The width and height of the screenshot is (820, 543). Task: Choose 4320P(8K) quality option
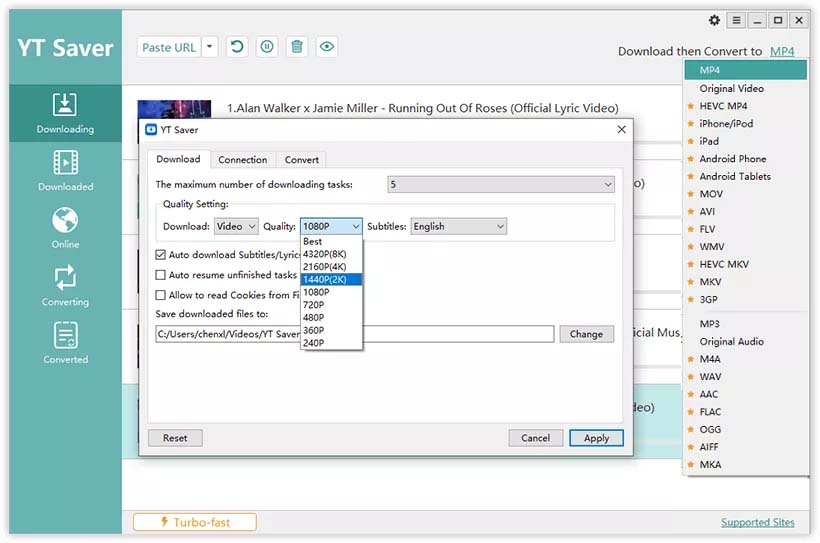pos(331,254)
